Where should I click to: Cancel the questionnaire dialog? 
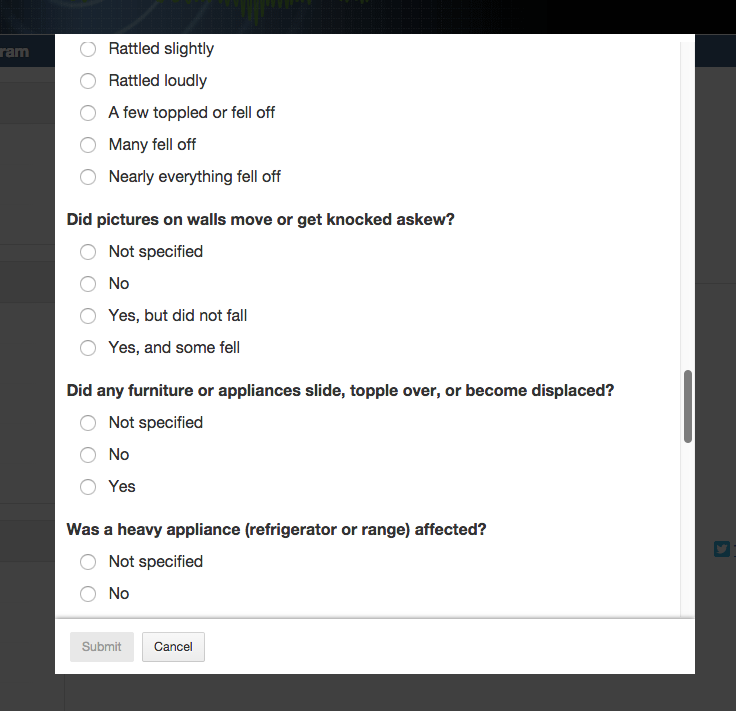173,647
